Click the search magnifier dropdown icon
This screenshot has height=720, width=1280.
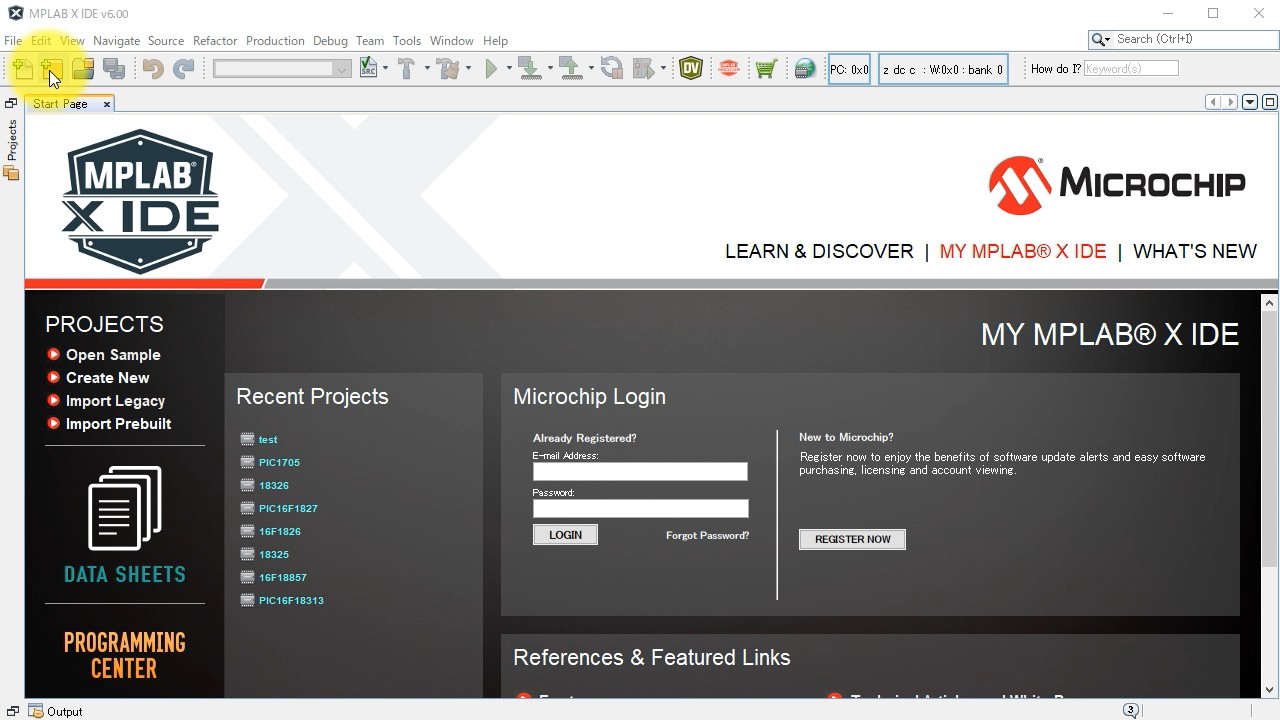pyautogui.click(x=1101, y=39)
